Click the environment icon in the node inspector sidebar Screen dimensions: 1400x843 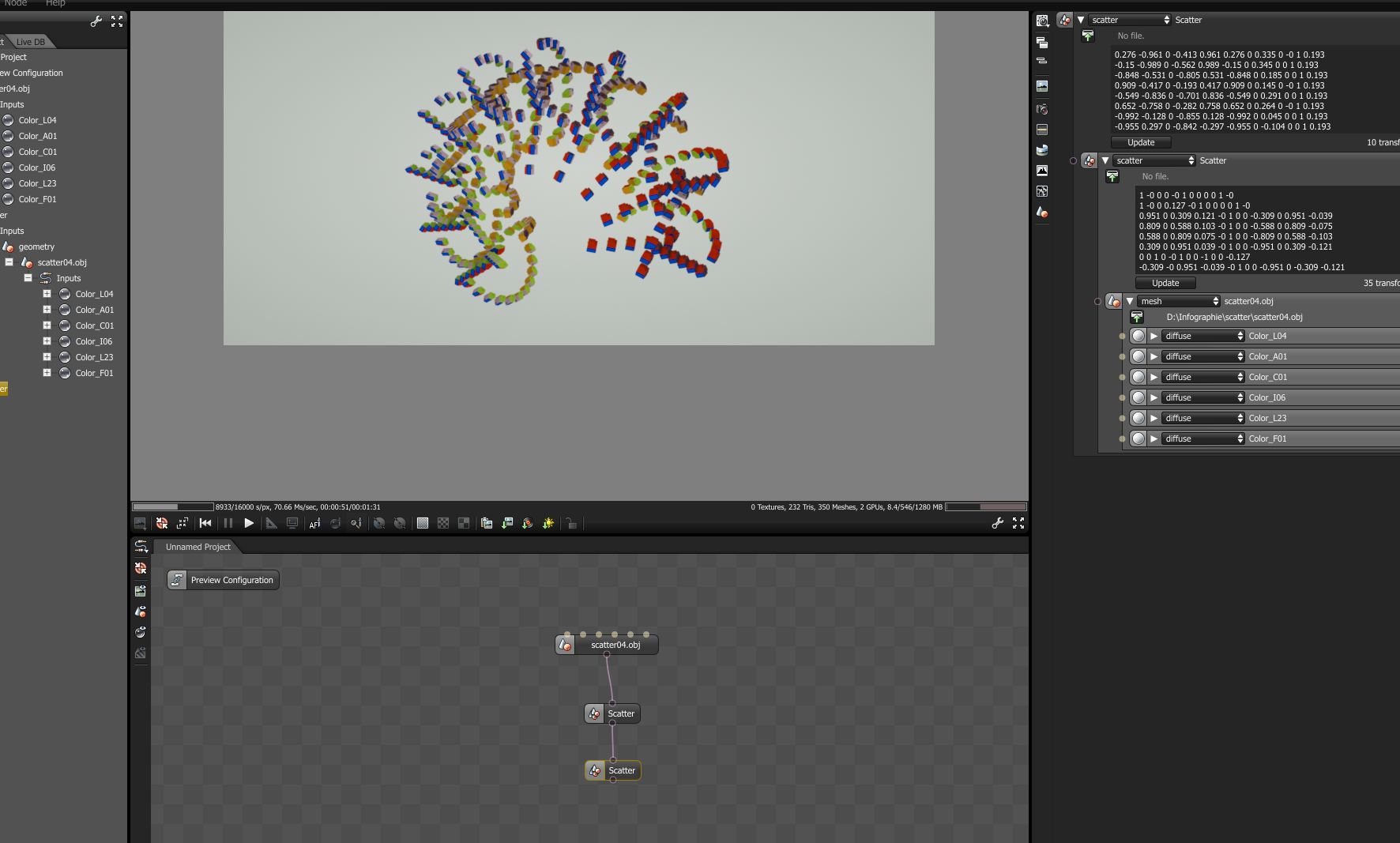pyautogui.click(x=1042, y=150)
